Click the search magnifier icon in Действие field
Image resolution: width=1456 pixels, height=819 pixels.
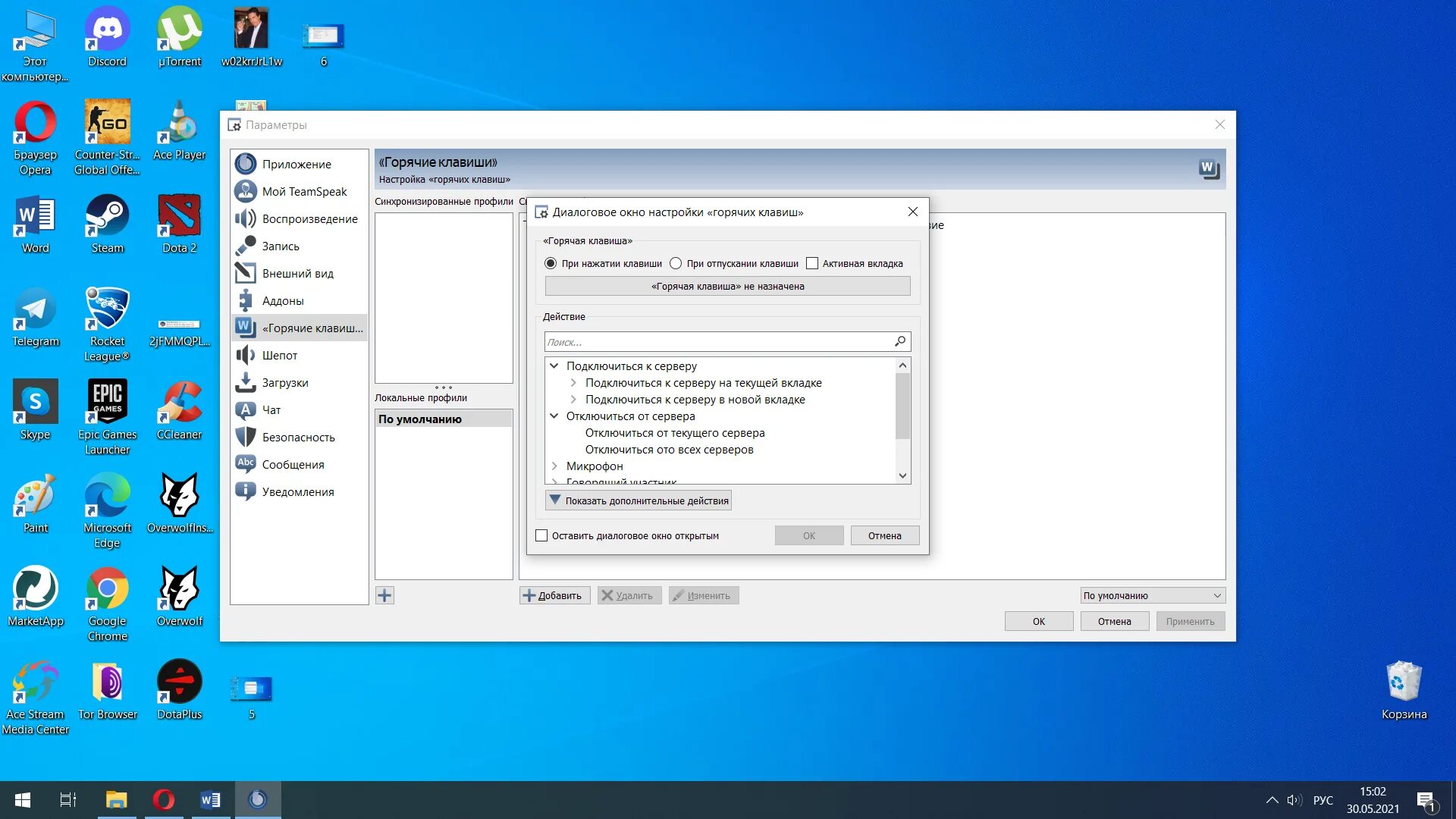click(x=900, y=342)
